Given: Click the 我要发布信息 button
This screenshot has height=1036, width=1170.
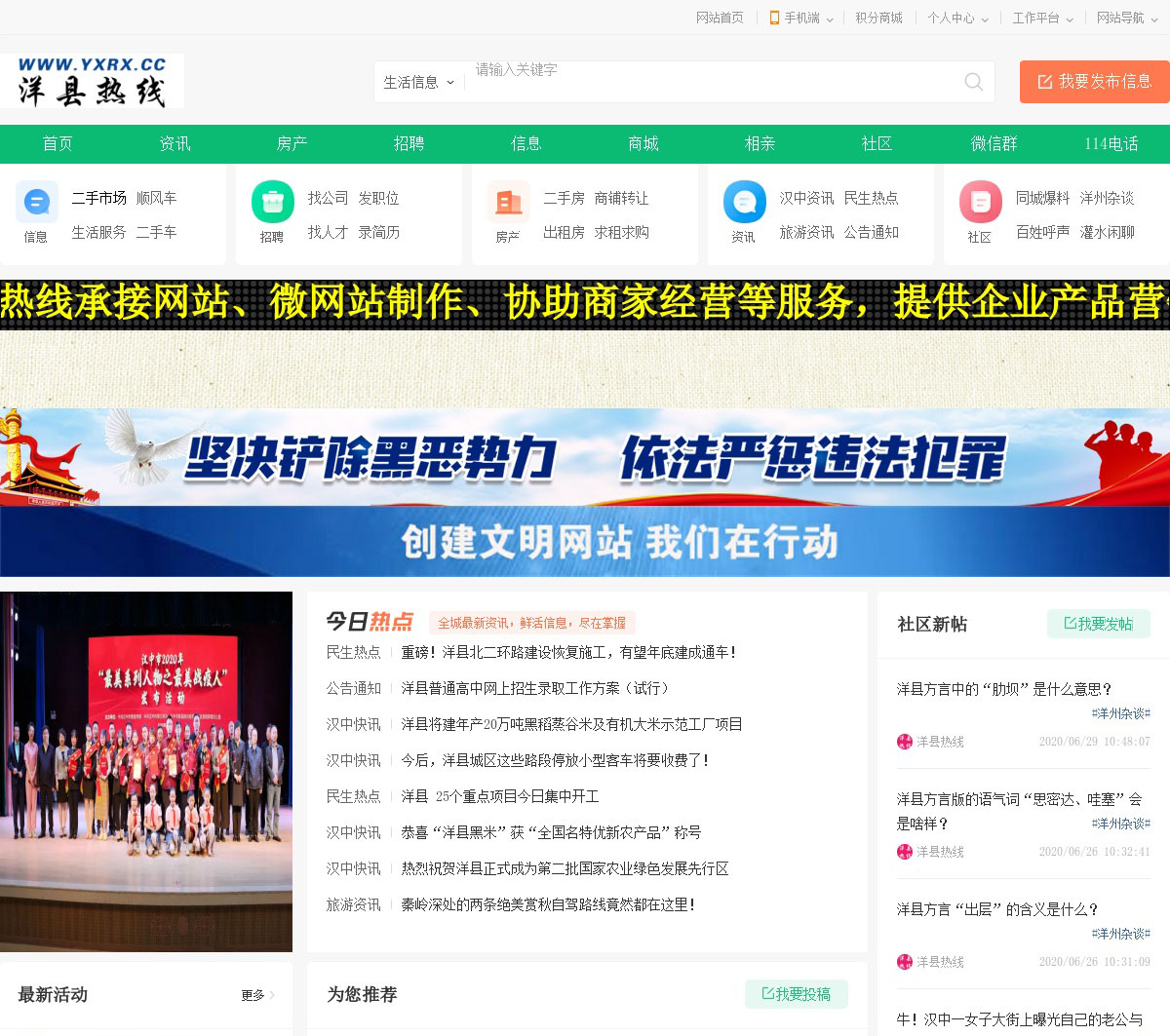Looking at the screenshot, I should 1095,82.
